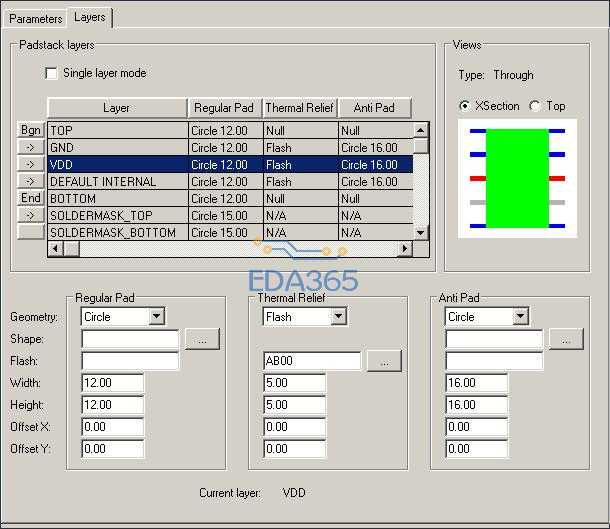Click the End row button for BOTTOM
The height and width of the screenshot is (529, 610).
(x=31, y=198)
